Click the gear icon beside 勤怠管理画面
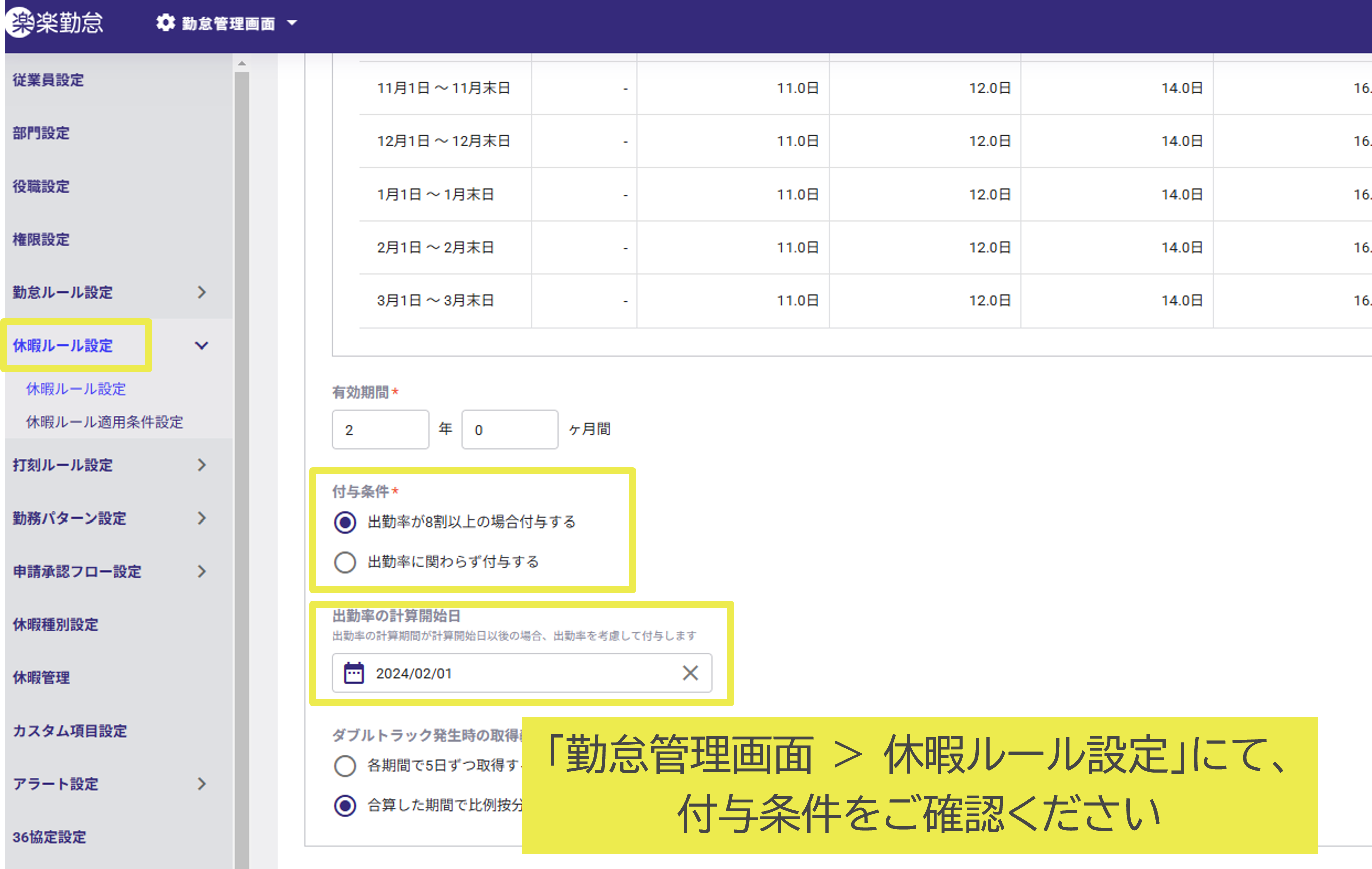The width and height of the screenshot is (1372, 869). pos(166,23)
